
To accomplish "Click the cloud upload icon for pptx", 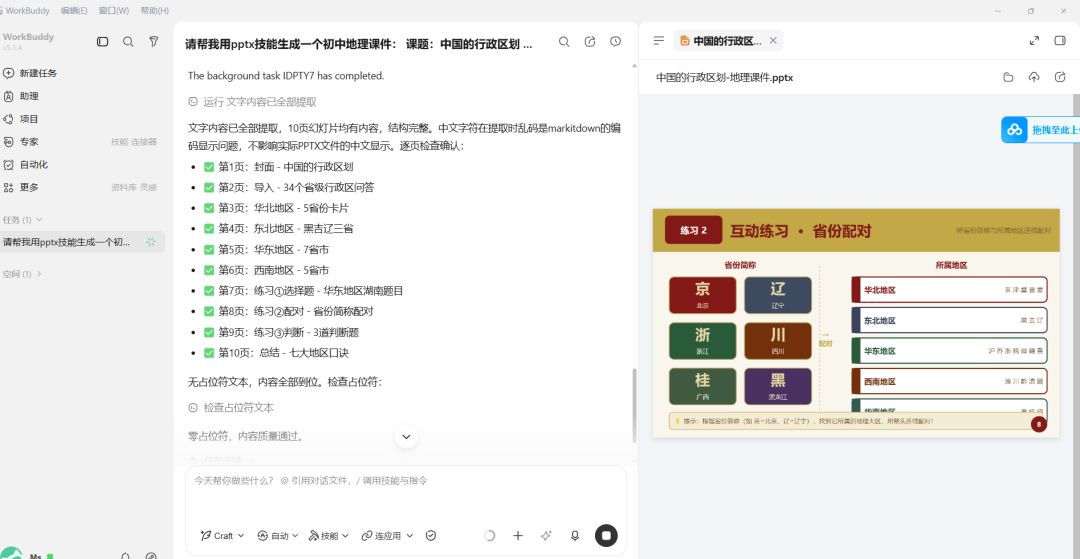I will pyautogui.click(x=1034, y=77).
